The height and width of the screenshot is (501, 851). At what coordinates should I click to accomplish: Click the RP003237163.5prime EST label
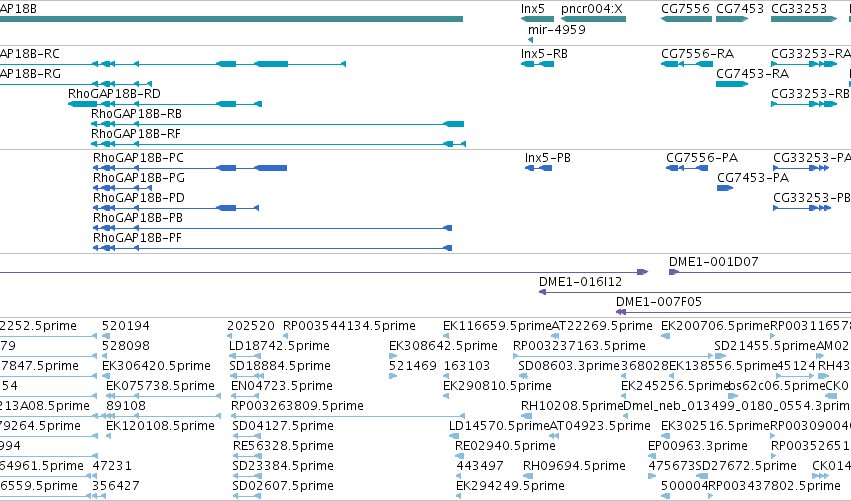click(579, 346)
